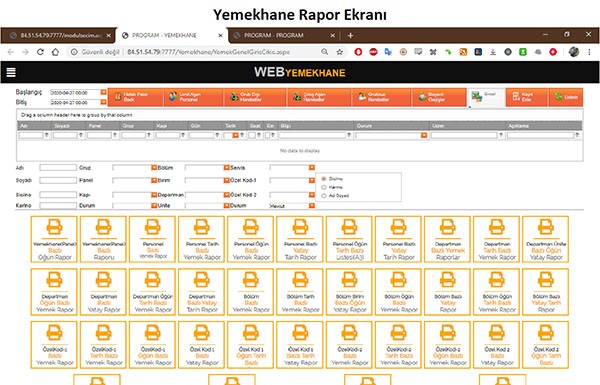The height and width of the screenshot is (385, 600).
Task: Expand the Özel Kod-1 dropdown
Action: 312,180
